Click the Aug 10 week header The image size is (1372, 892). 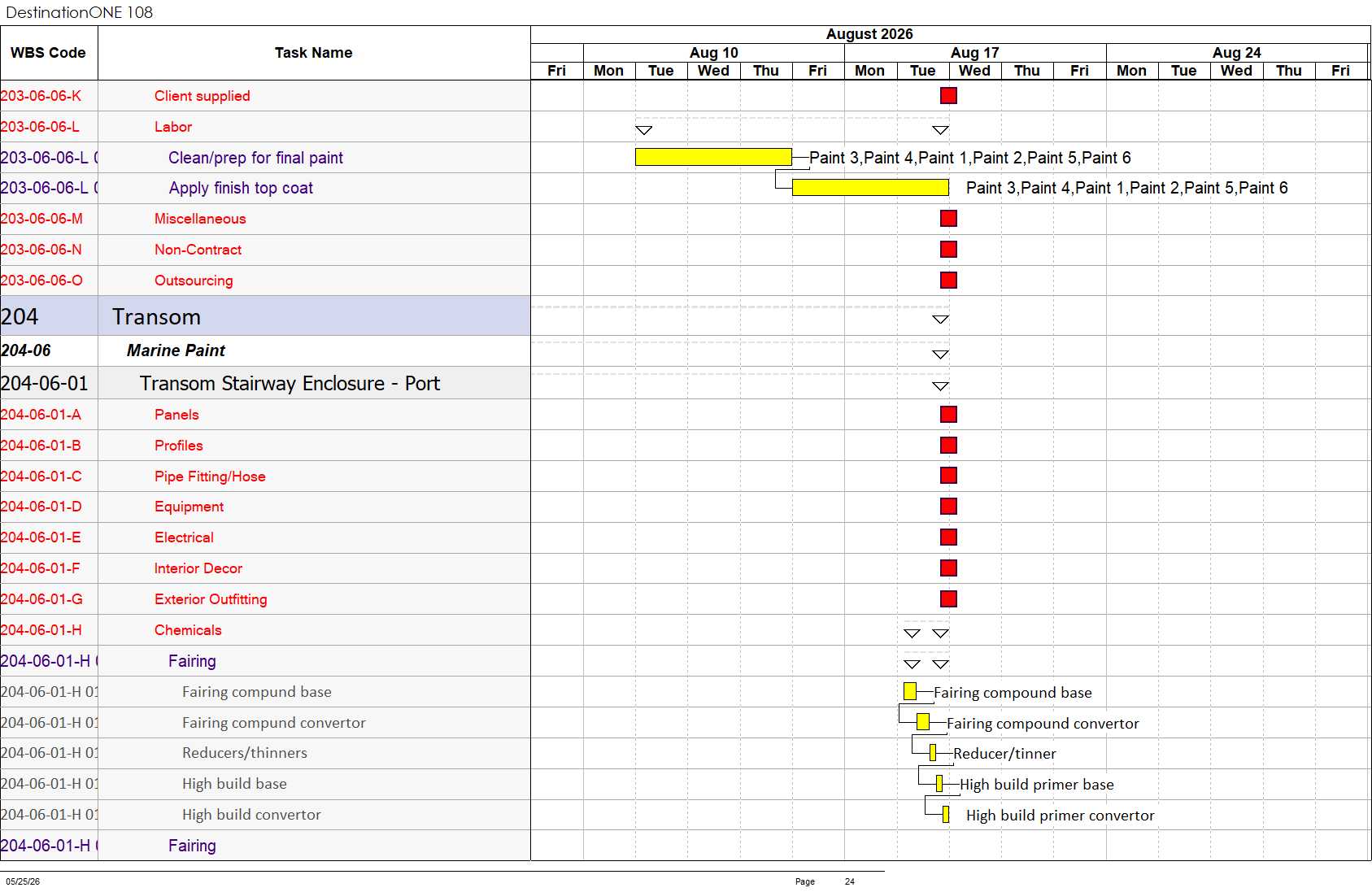tap(714, 53)
